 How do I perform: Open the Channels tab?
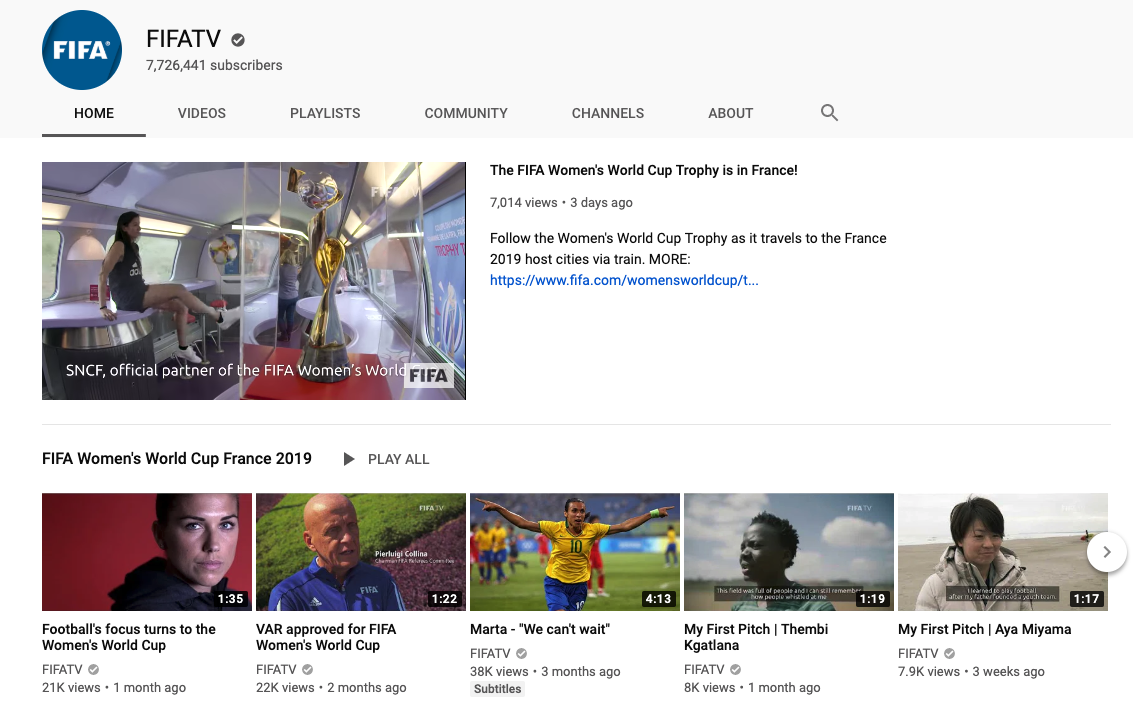click(608, 113)
